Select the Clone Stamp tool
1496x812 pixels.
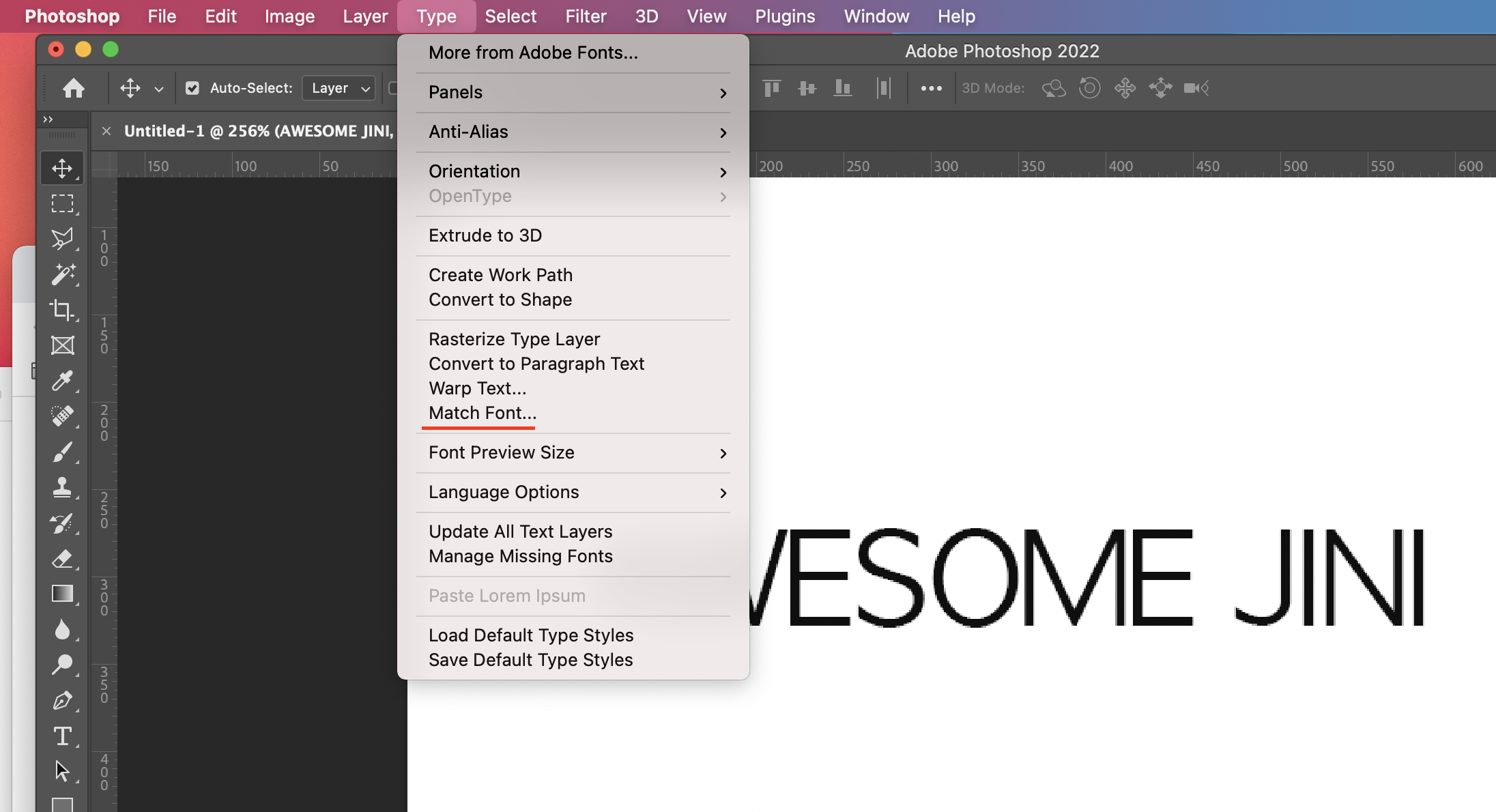pos(62,487)
